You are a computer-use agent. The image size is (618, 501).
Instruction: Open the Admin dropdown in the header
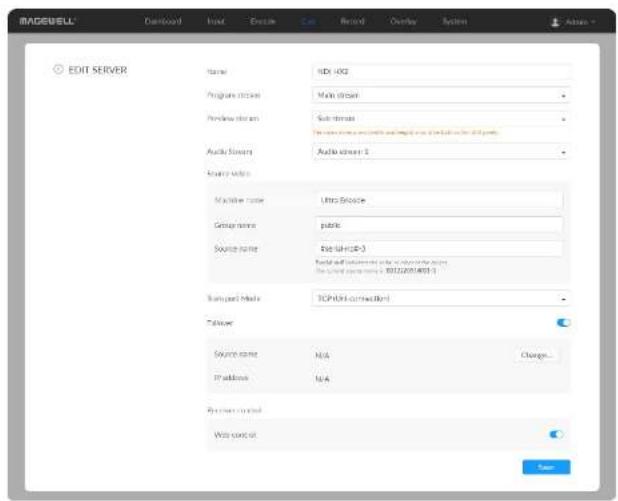[x=580, y=22]
